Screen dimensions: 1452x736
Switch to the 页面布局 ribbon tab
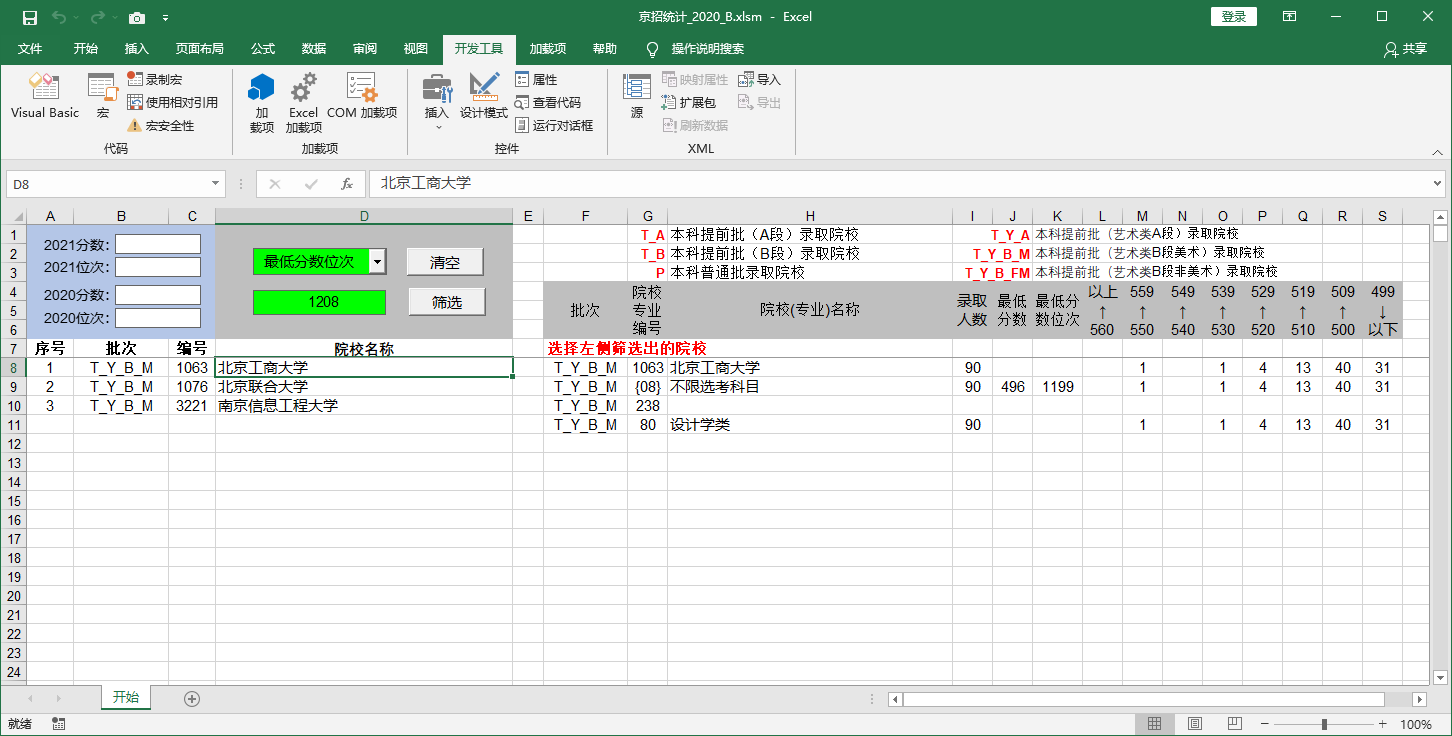199,48
